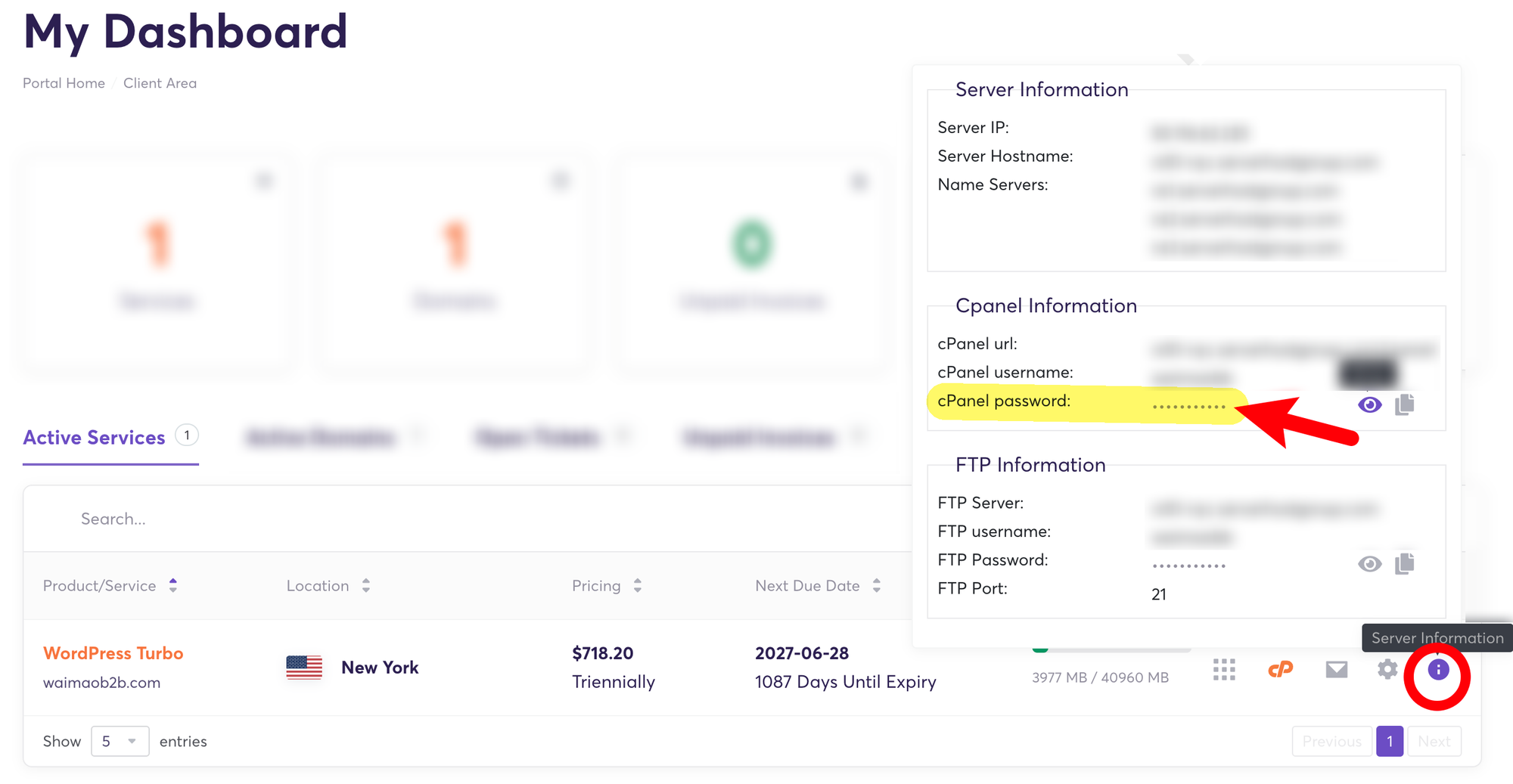
Task: Switch to the Active Services tab
Action: (x=95, y=438)
